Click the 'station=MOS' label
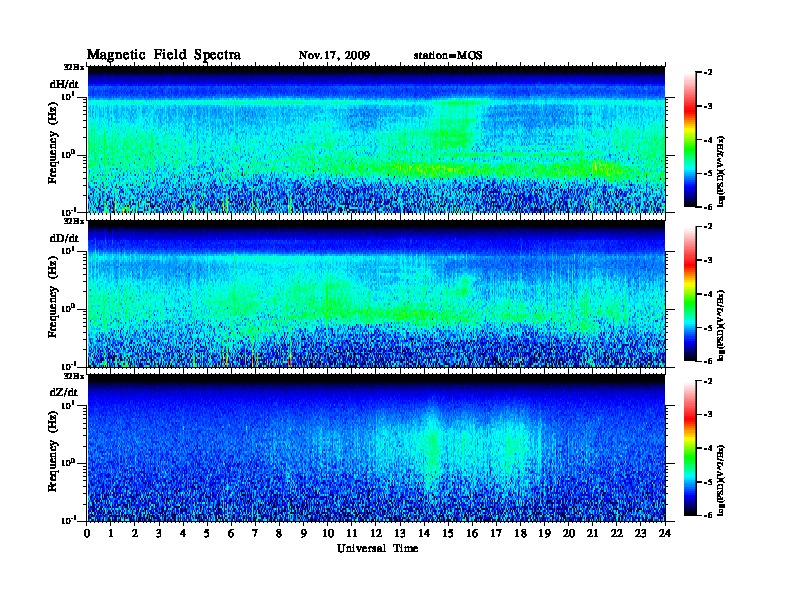The image size is (792, 612). point(448,56)
